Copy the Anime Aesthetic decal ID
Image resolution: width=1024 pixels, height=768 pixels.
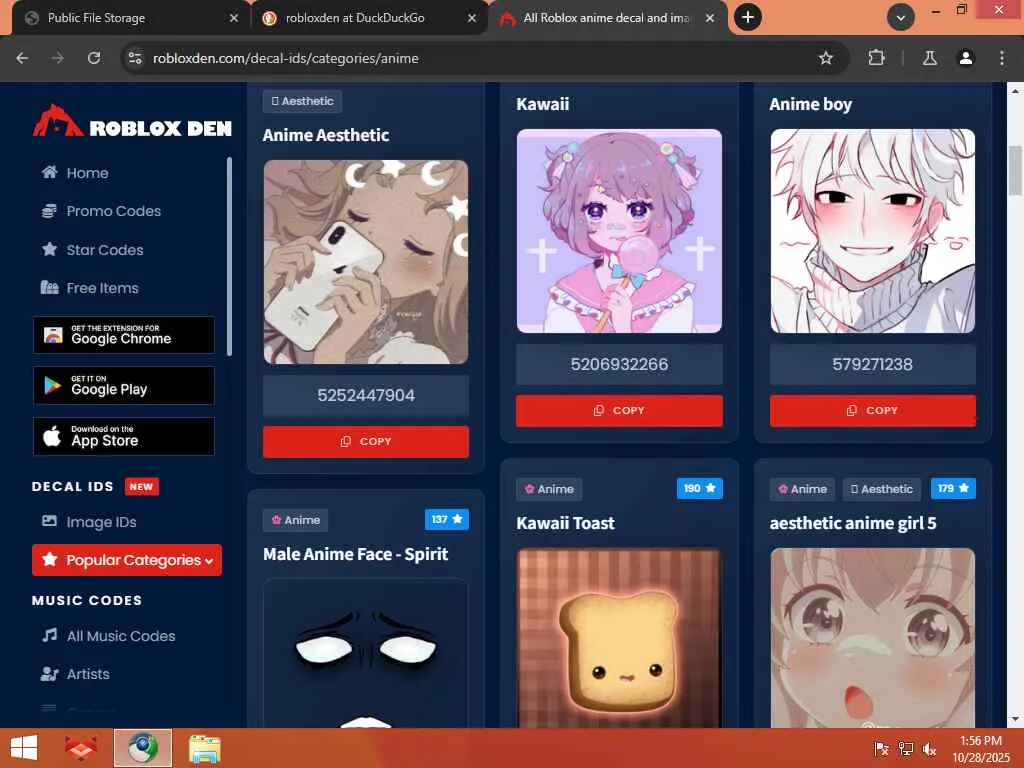(366, 441)
